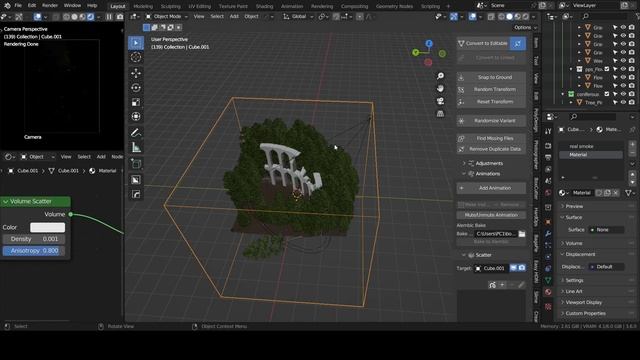This screenshot has height=360, width=640.
Task: Open the Window menu
Action: pyautogui.click(x=72, y=6)
